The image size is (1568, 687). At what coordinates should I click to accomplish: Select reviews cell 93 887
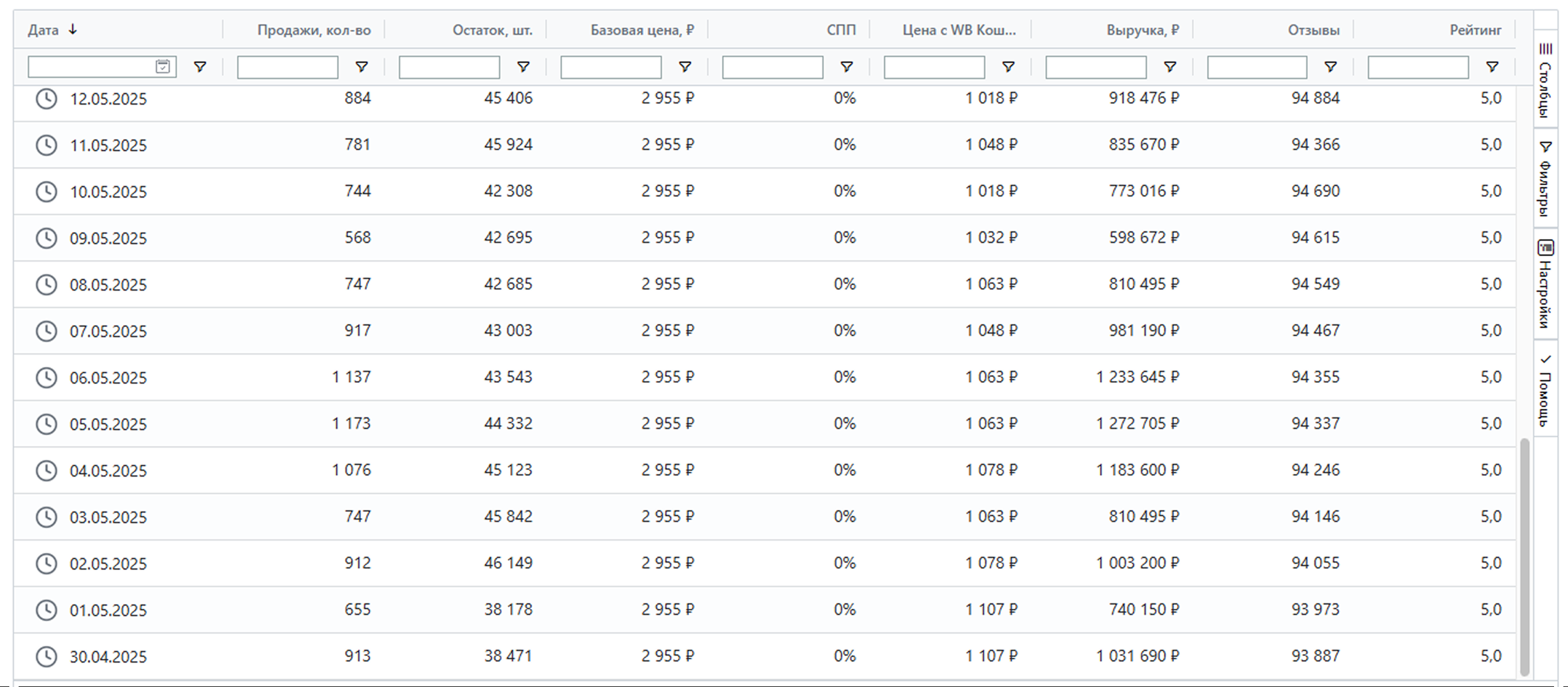[x=1316, y=656]
